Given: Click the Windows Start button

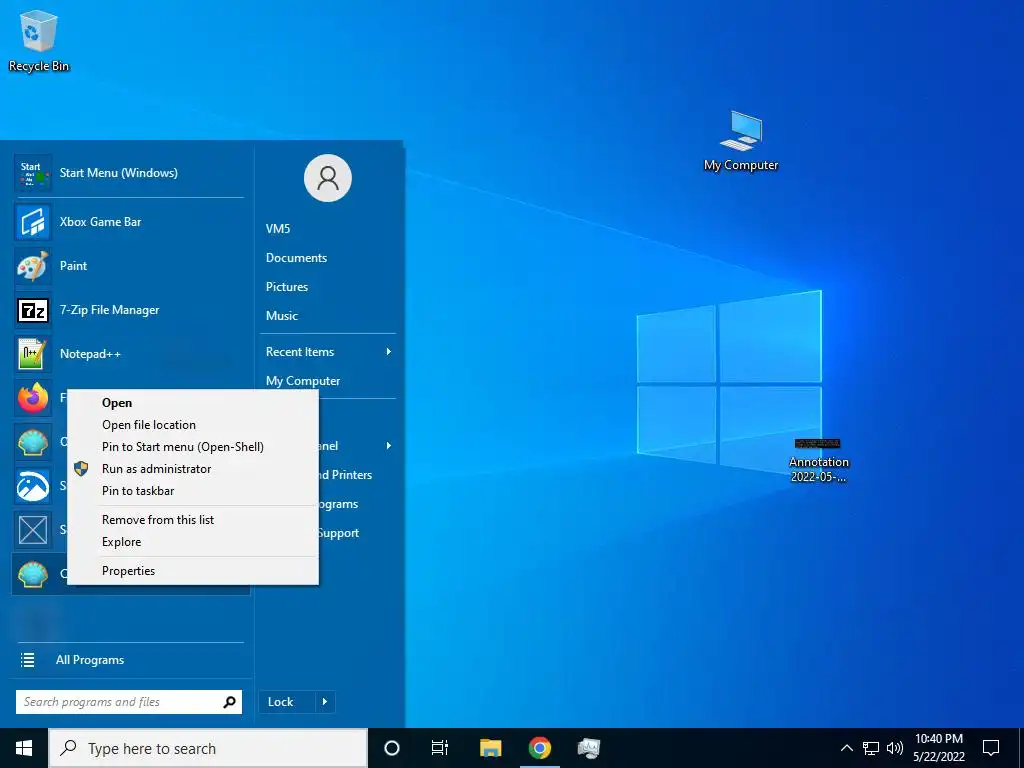Looking at the screenshot, I should (24, 748).
